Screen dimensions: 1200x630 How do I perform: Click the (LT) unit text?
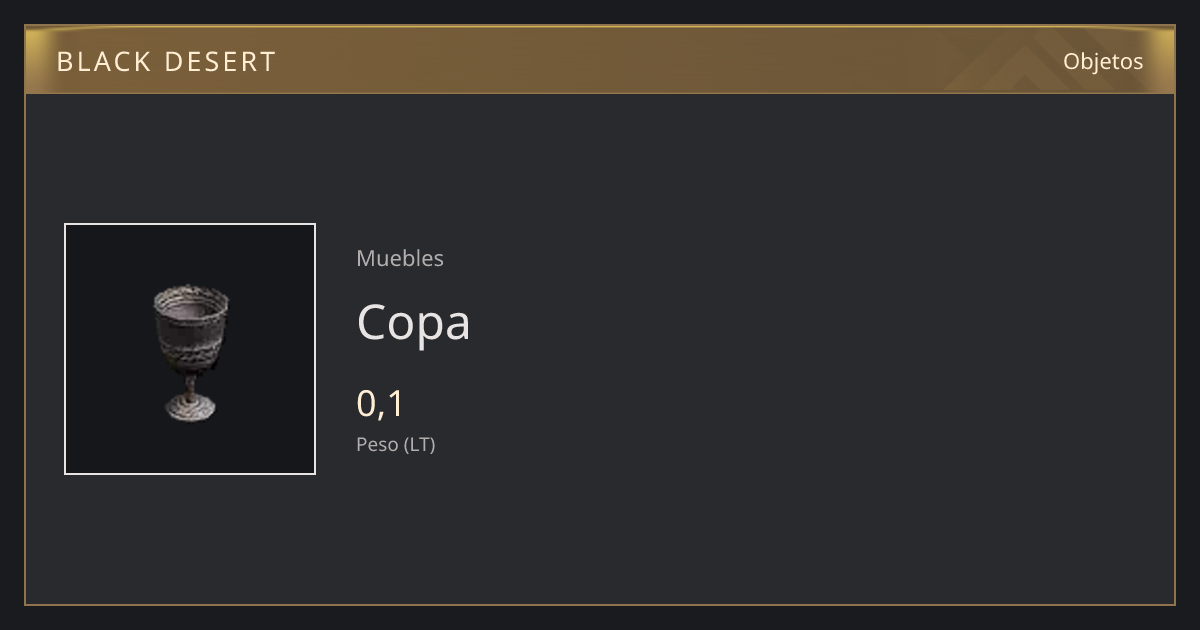420,445
